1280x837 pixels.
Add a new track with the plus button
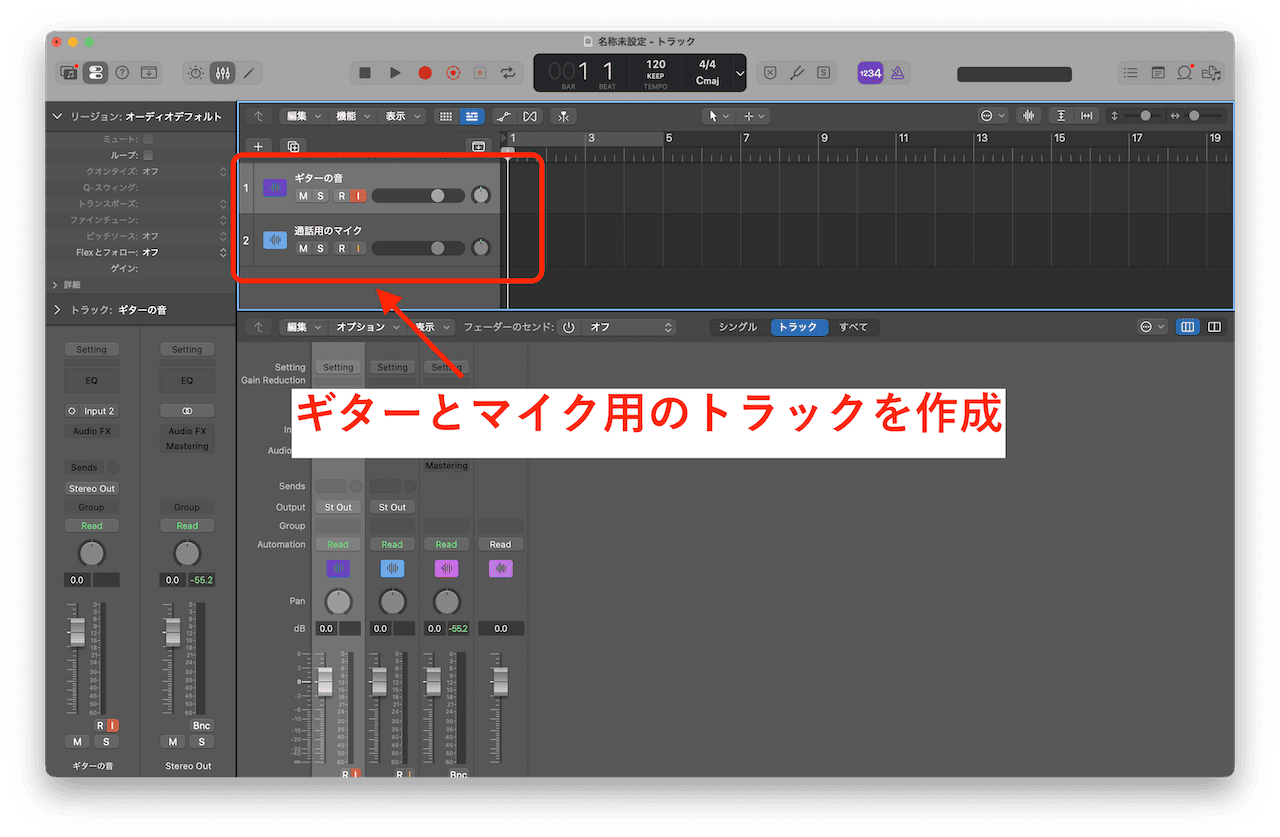258,146
